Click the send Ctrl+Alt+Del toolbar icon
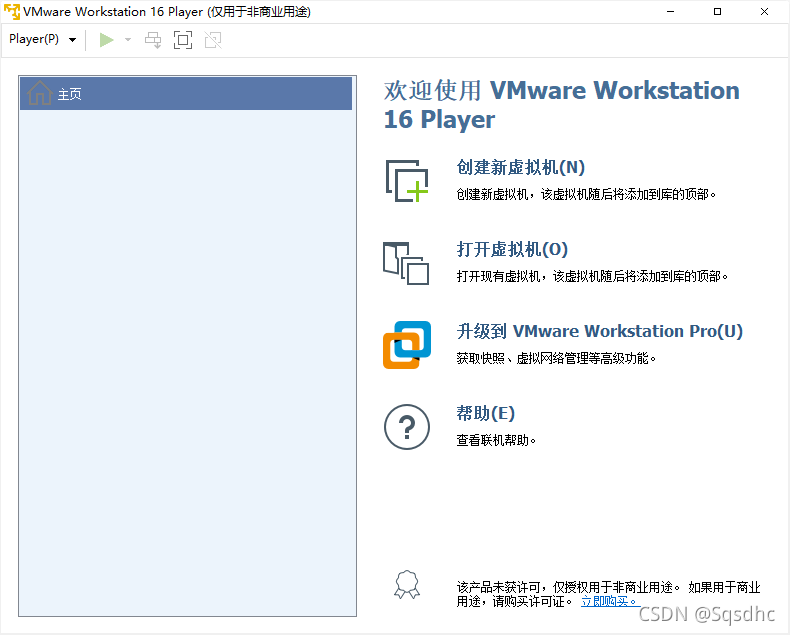Screen dimensions: 790x635 [153, 40]
